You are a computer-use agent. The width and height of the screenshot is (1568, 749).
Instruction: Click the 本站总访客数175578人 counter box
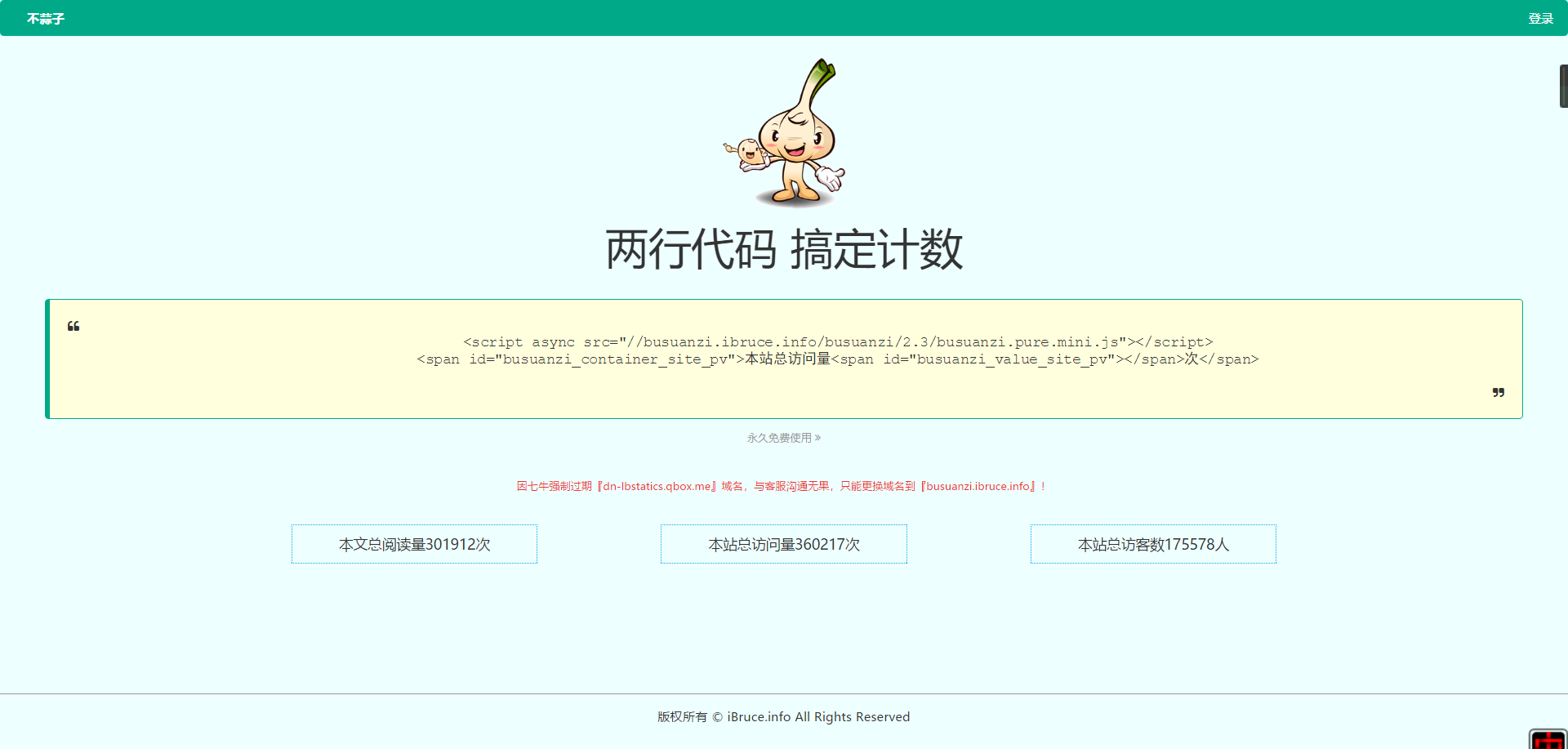[1153, 544]
